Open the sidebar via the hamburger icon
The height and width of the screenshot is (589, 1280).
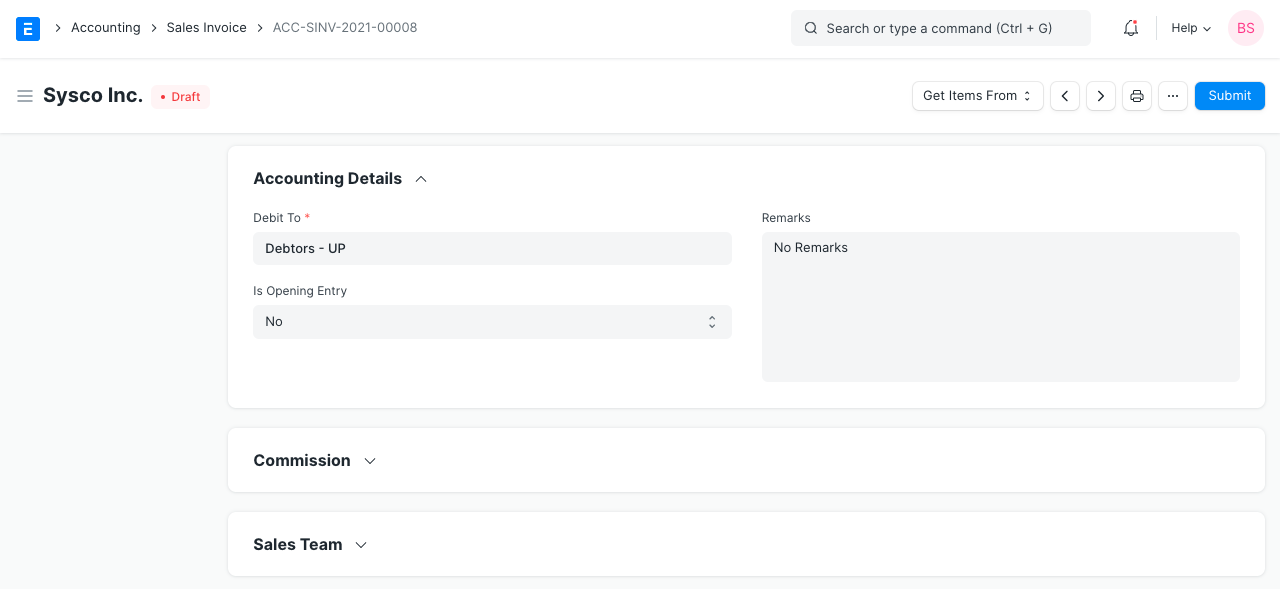25,96
